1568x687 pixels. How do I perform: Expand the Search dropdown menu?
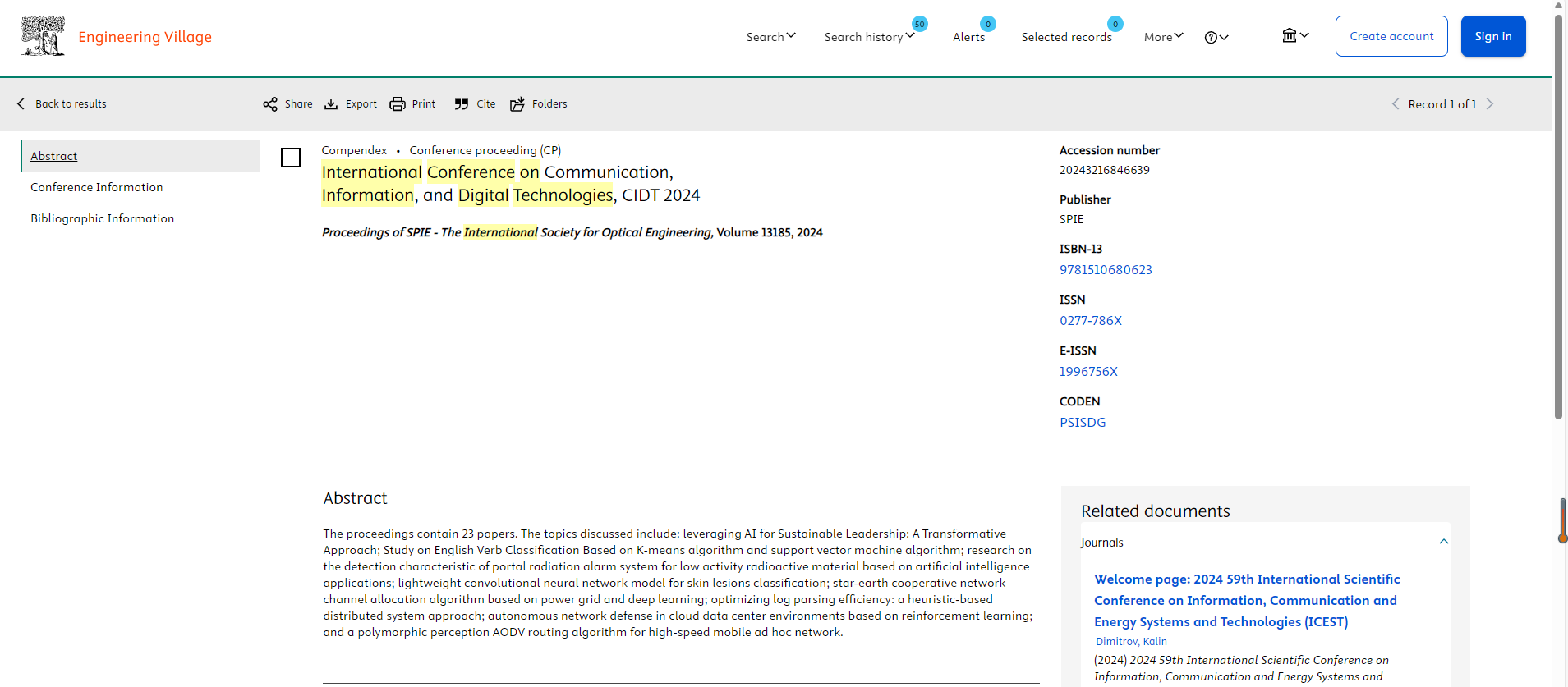770,37
